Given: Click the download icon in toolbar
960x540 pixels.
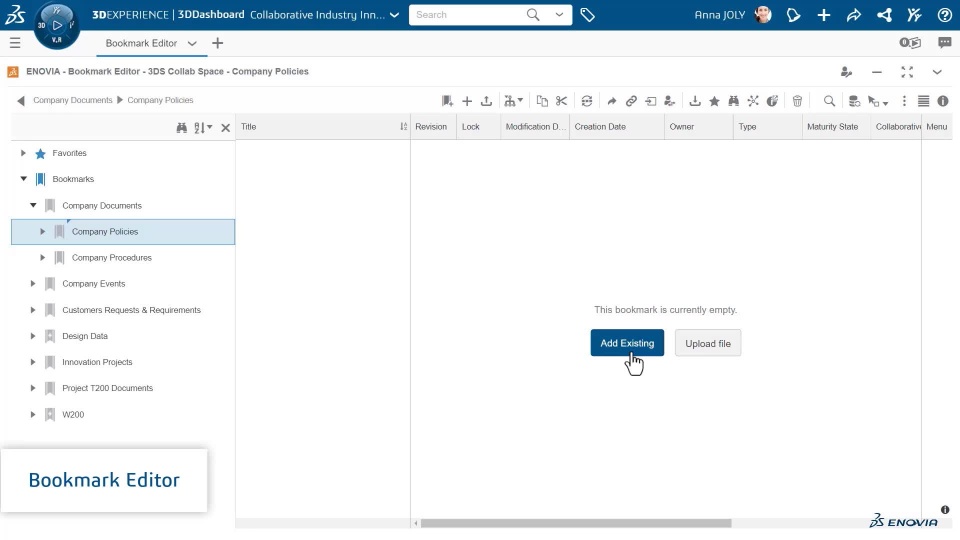Looking at the screenshot, I should click(695, 101).
